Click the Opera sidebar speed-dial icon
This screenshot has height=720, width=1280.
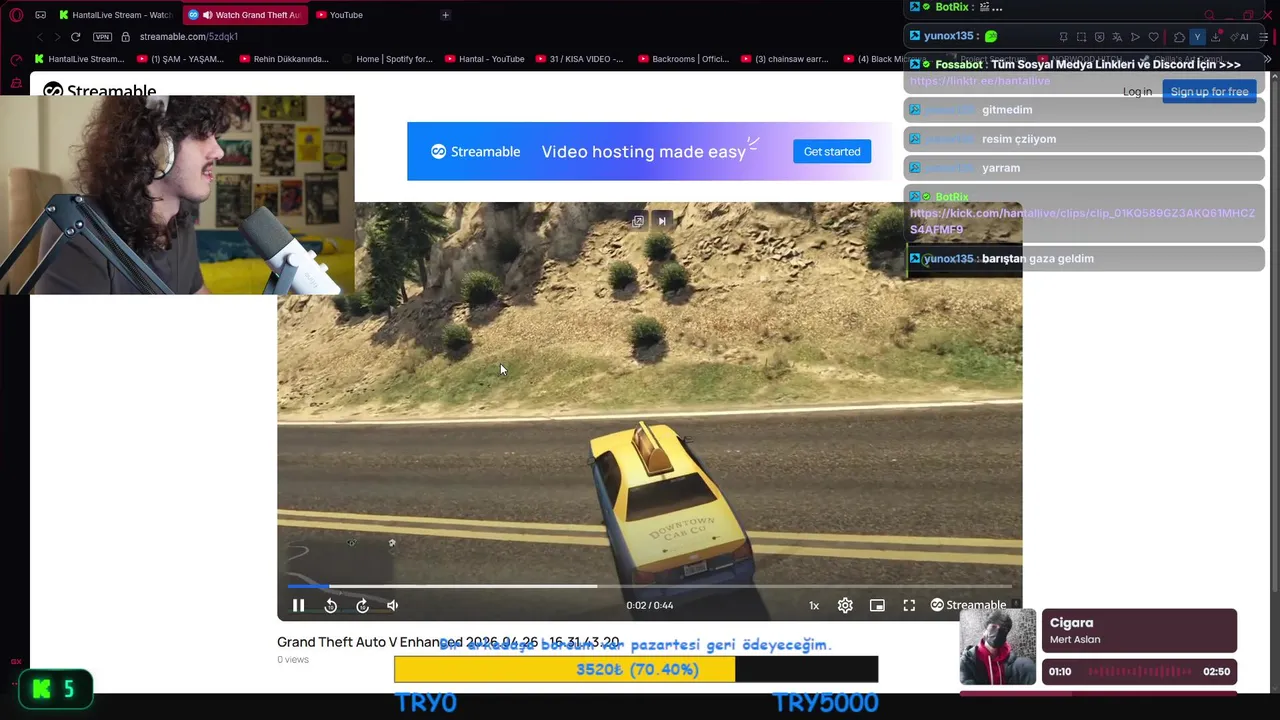tap(16, 59)
